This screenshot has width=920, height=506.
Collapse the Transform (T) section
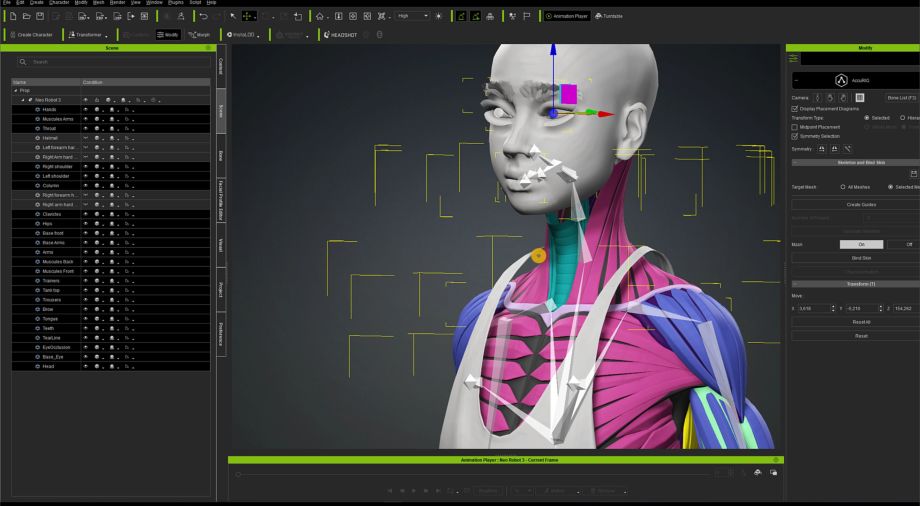tap(795, 284)
